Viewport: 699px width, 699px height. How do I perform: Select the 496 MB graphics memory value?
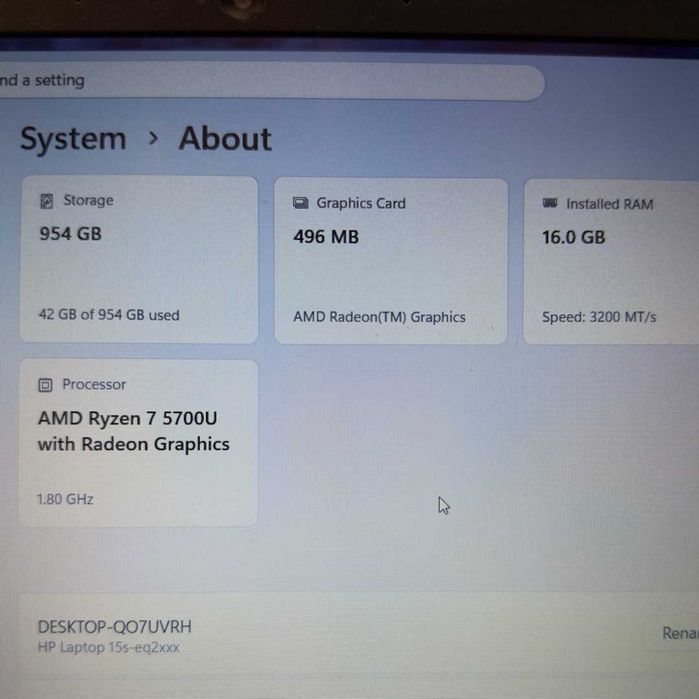pos(326,237)
